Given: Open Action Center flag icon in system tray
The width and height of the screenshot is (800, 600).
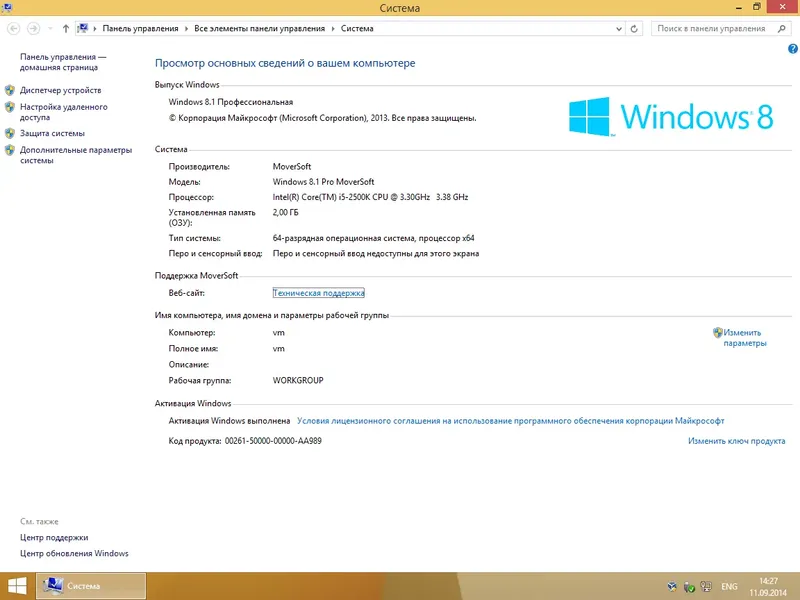Looking at the screenshot, I should click(687, 586).
